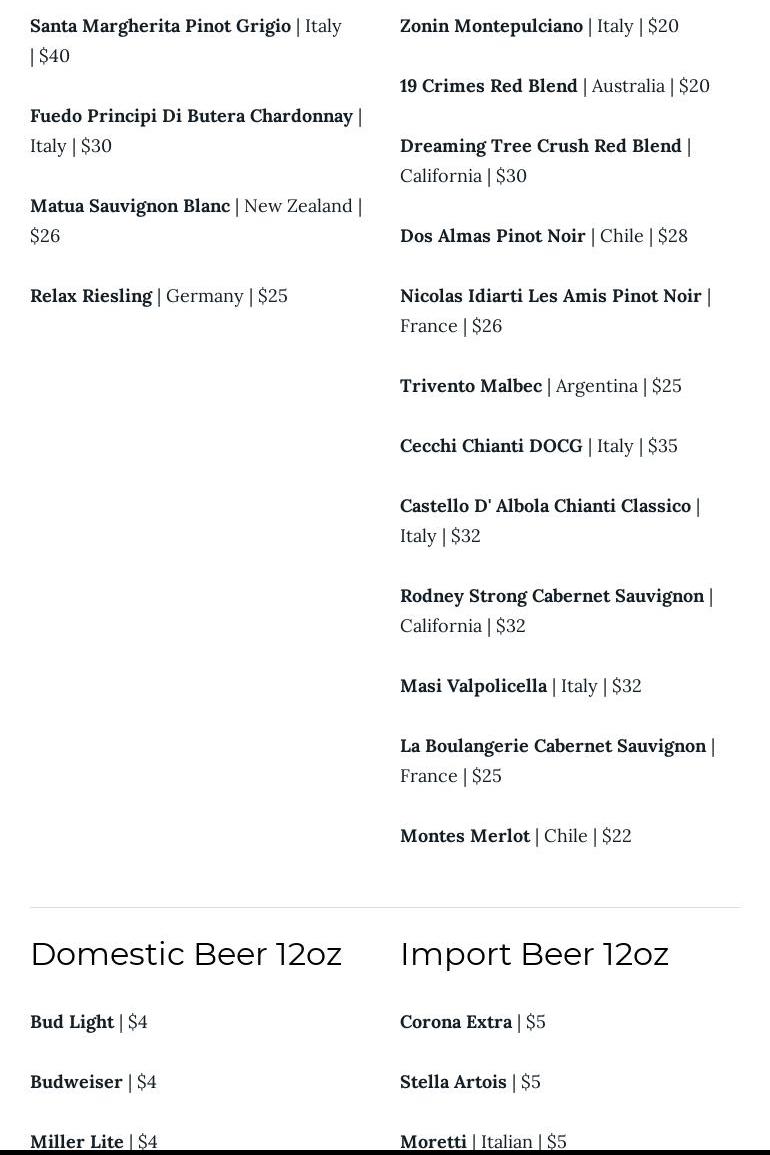Click Nicolas Idiarti Les Amis Pinot Noir

point(550,296)
